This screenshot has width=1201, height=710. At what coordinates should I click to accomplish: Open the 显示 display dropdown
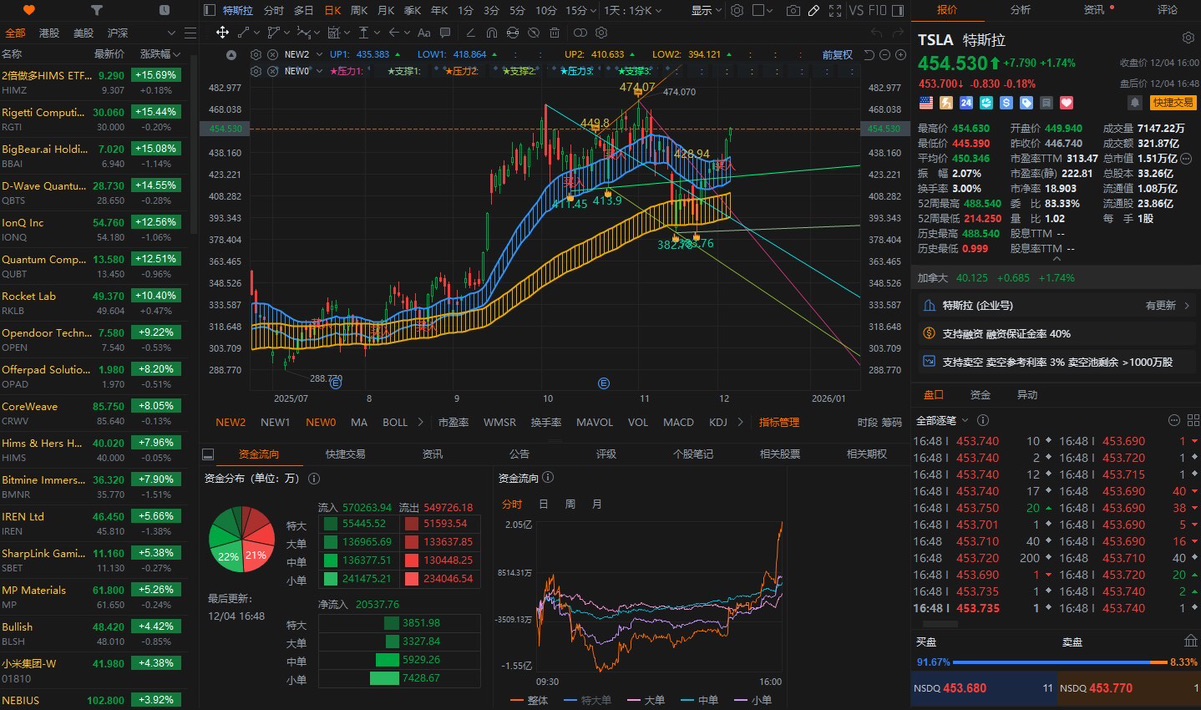tap(706, 10)
